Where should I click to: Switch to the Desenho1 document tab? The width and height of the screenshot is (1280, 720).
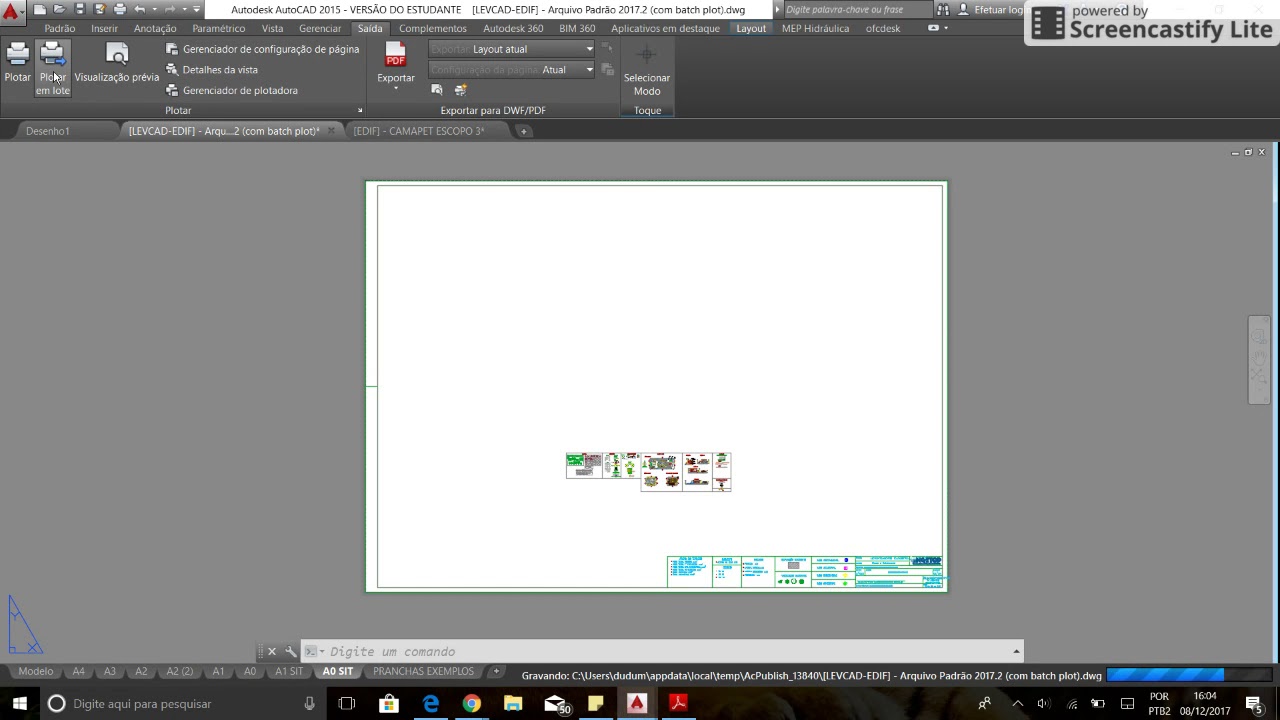tap(48, 131)
